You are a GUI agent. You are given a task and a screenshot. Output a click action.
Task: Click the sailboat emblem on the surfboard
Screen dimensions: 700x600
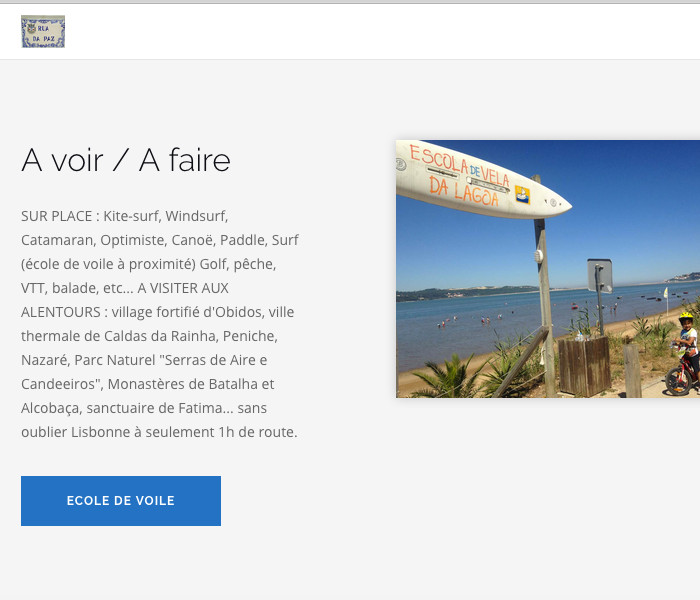tap(522, 194)
